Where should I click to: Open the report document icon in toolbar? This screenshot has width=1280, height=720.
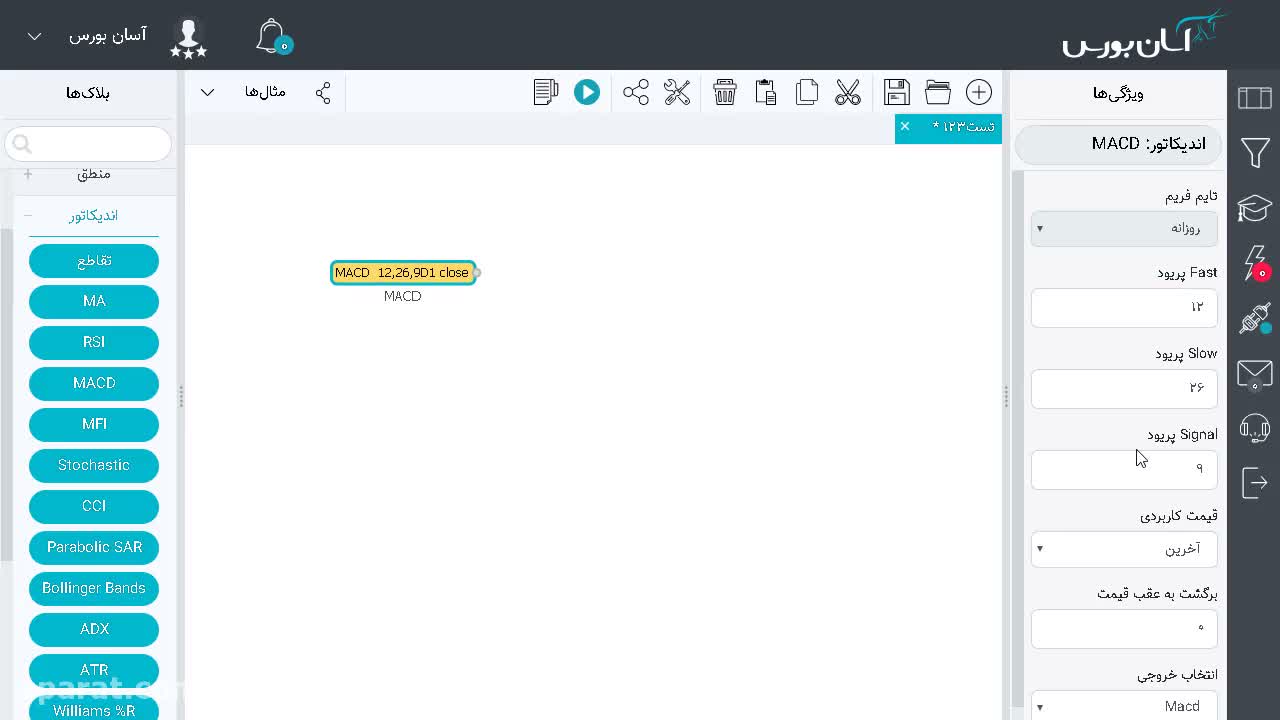[546, 92]
